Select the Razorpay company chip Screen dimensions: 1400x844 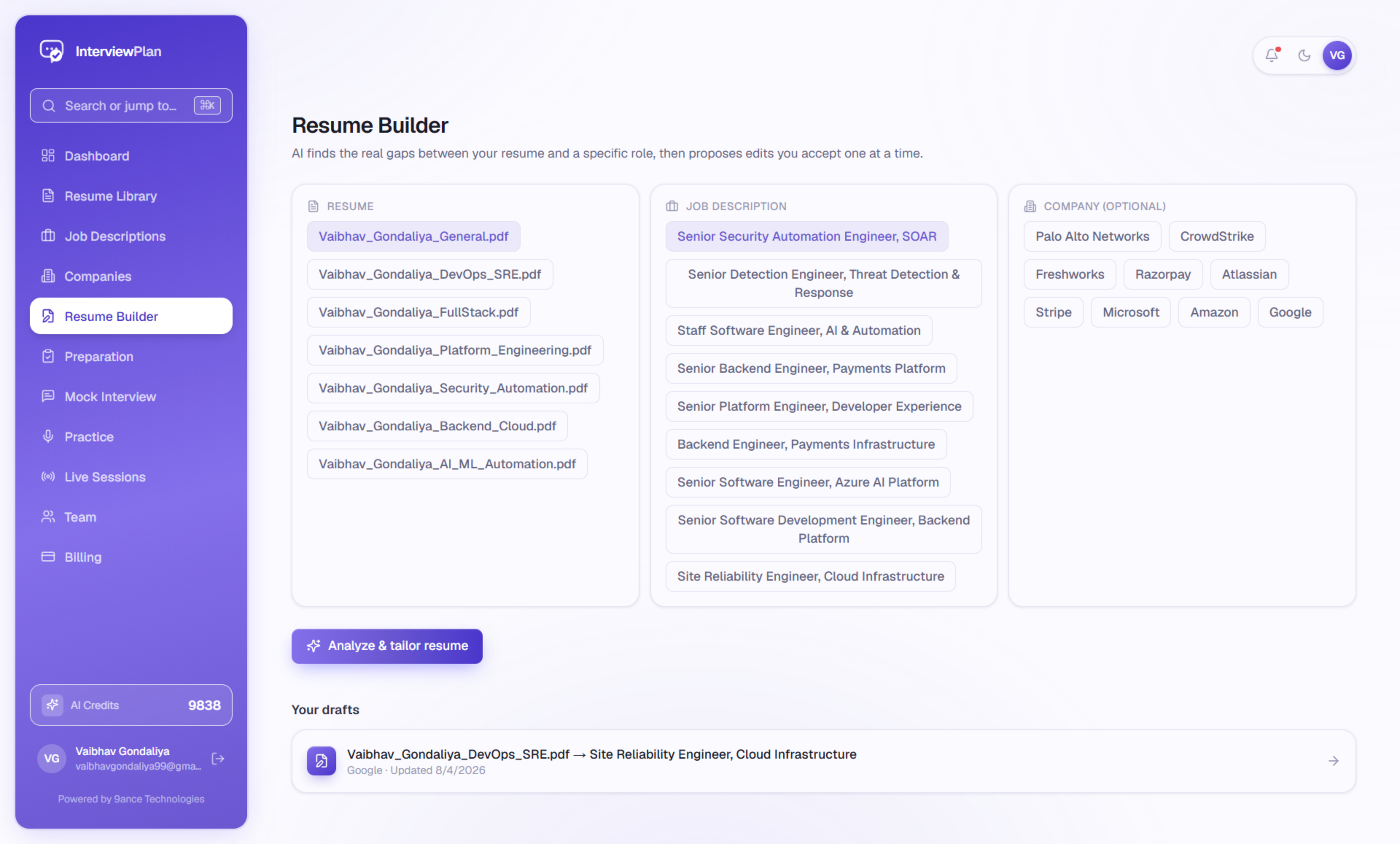(x=1163, y=275)
